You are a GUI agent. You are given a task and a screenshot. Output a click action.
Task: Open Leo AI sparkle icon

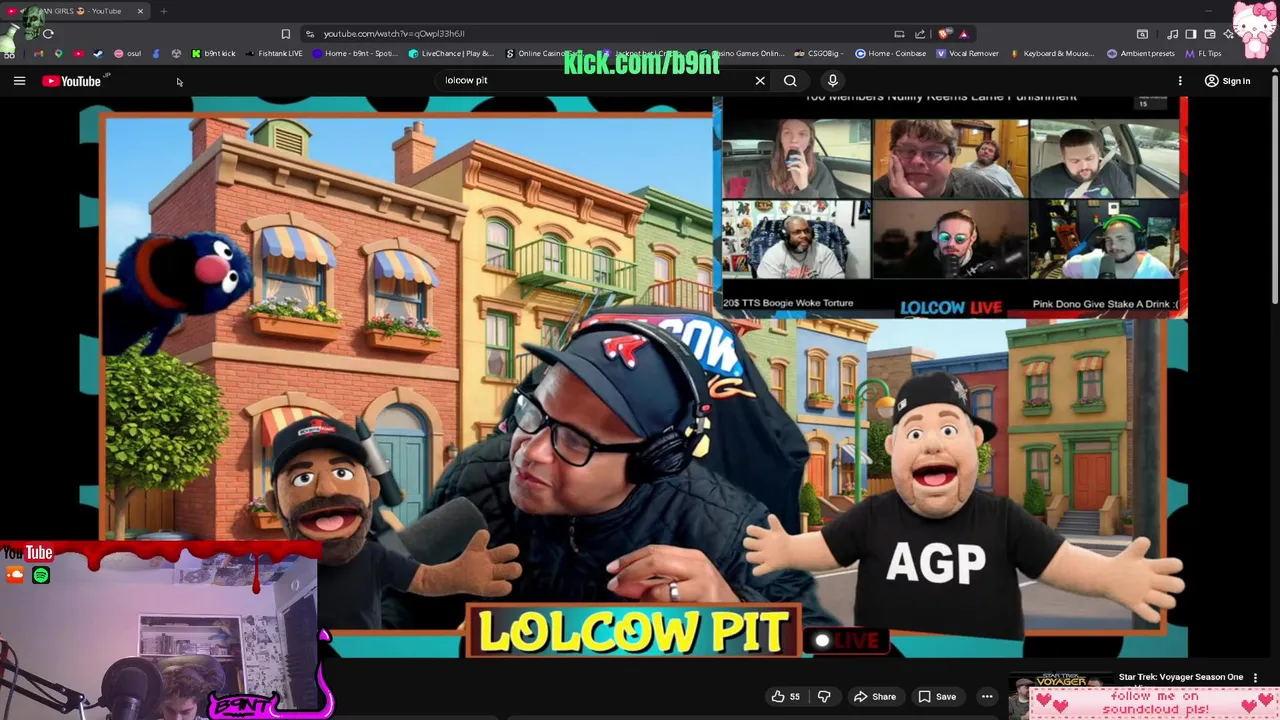point(1229,33)
